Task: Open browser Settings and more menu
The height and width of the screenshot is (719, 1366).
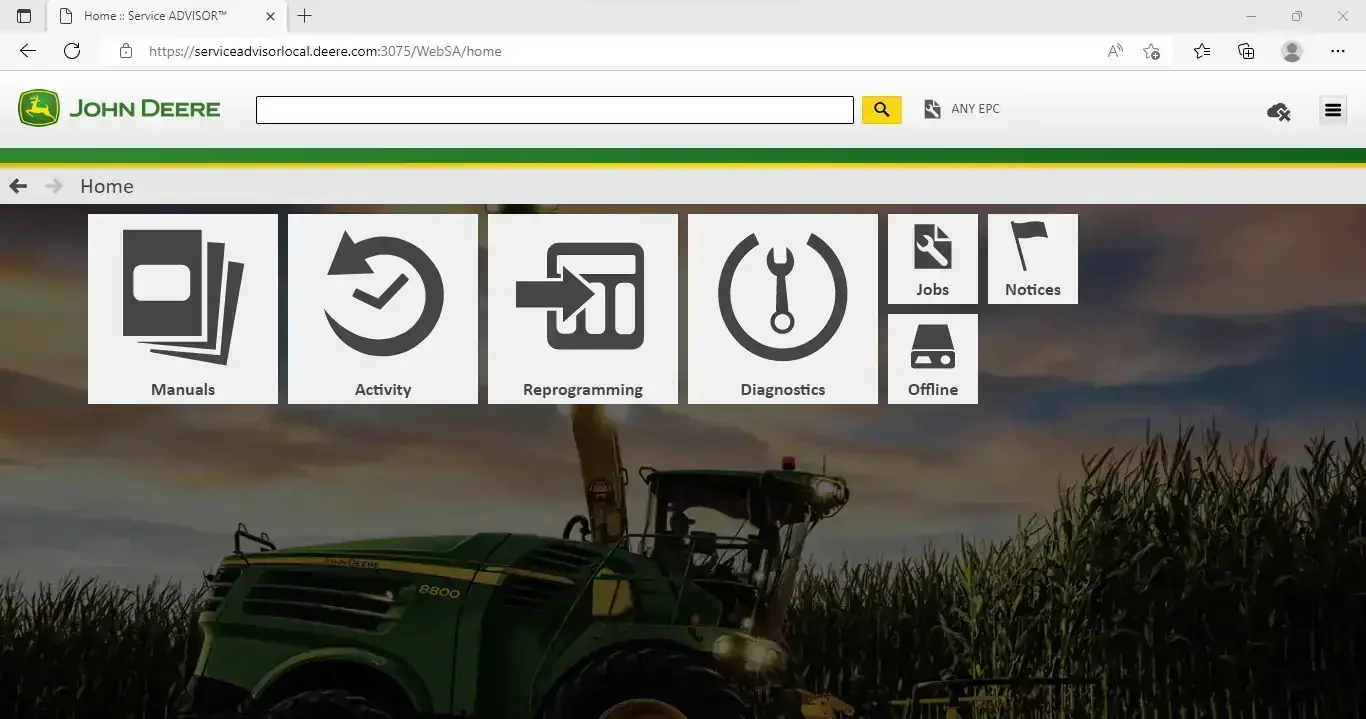Action: click(1338, 51)
